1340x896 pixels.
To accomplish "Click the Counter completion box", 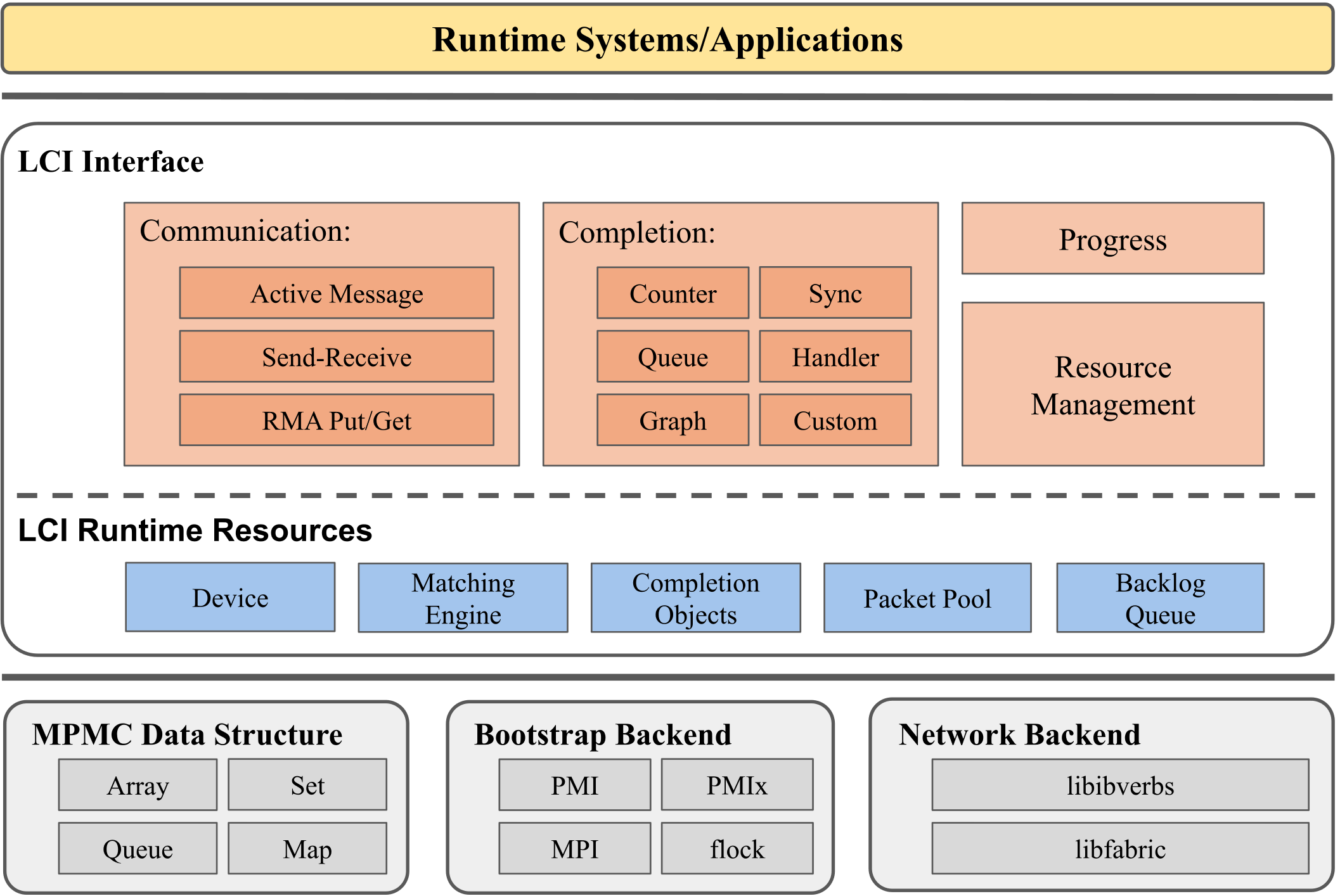I will (673, 293).
